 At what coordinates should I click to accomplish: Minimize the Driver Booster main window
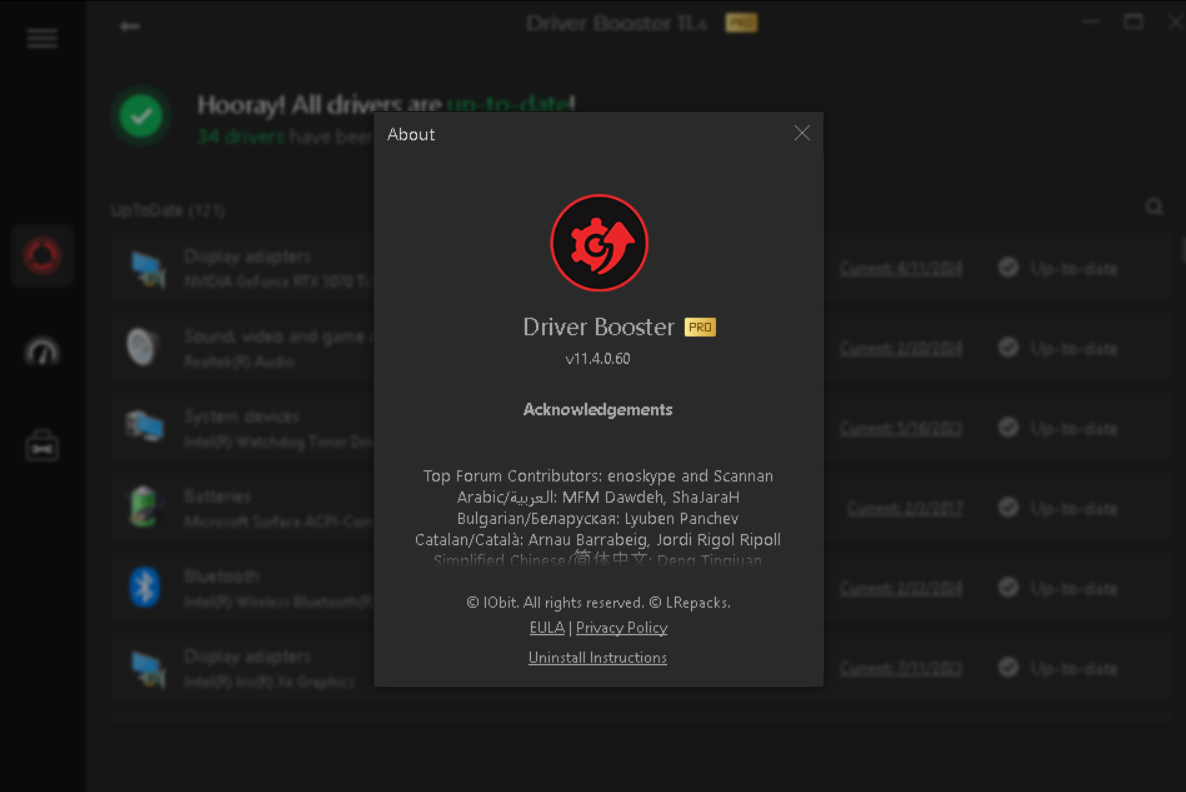point(1090,22)
